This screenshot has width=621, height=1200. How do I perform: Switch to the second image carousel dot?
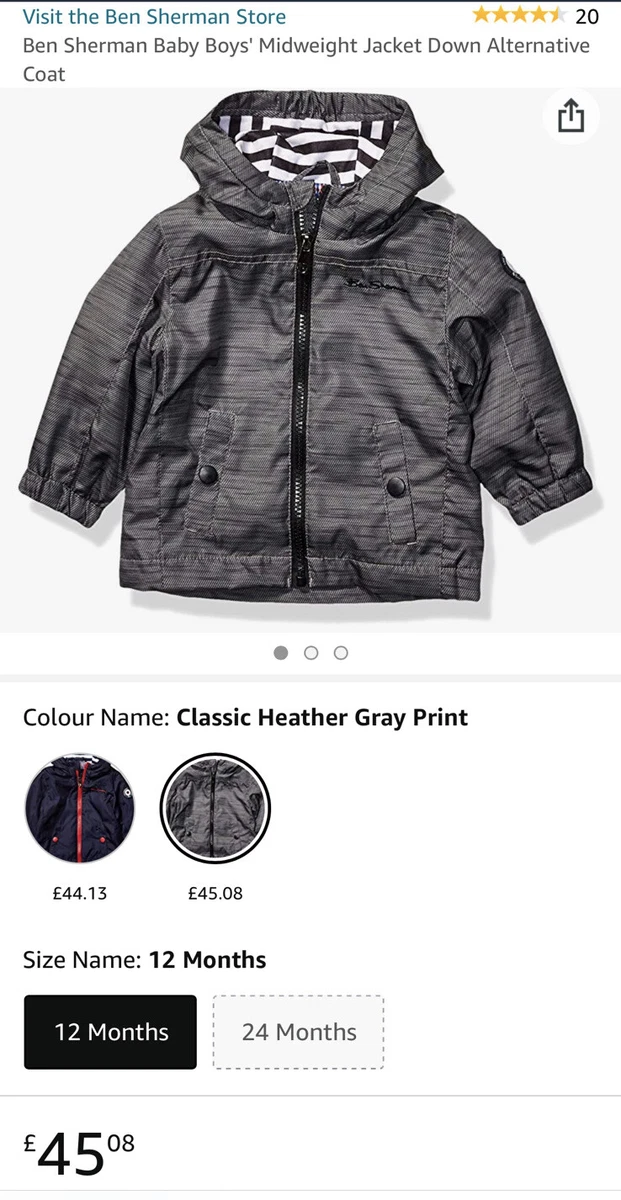tap(311, 653)
